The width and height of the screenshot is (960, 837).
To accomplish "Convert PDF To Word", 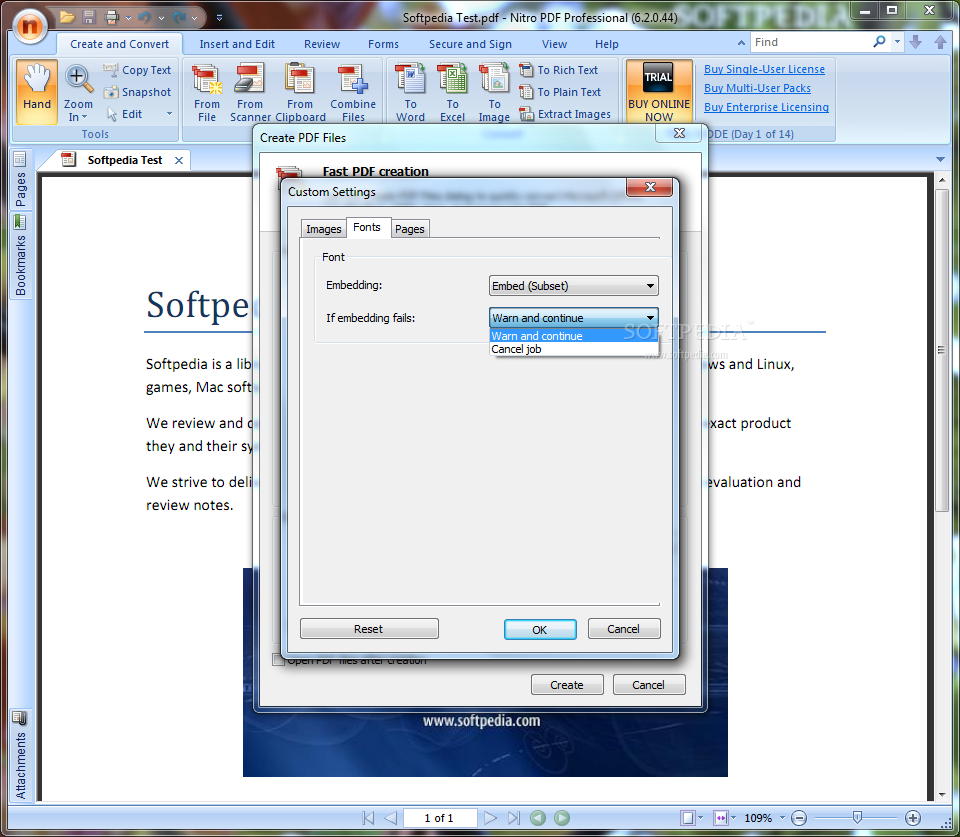I will [x=410, y=92].
